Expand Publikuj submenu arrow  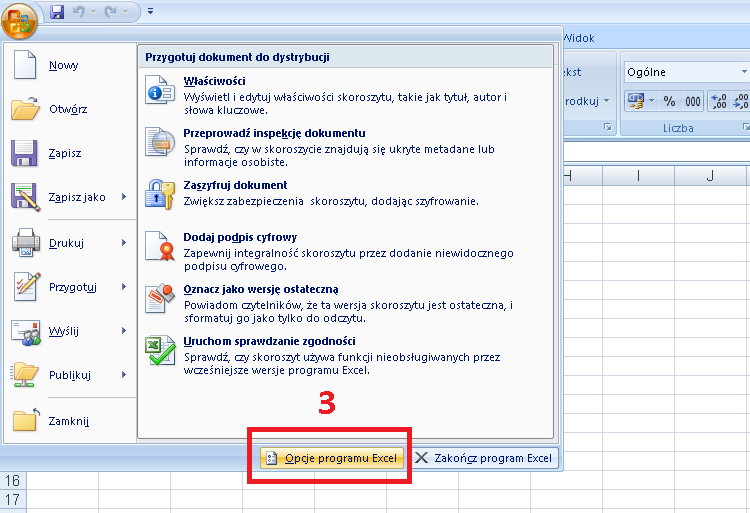[124, 374]
